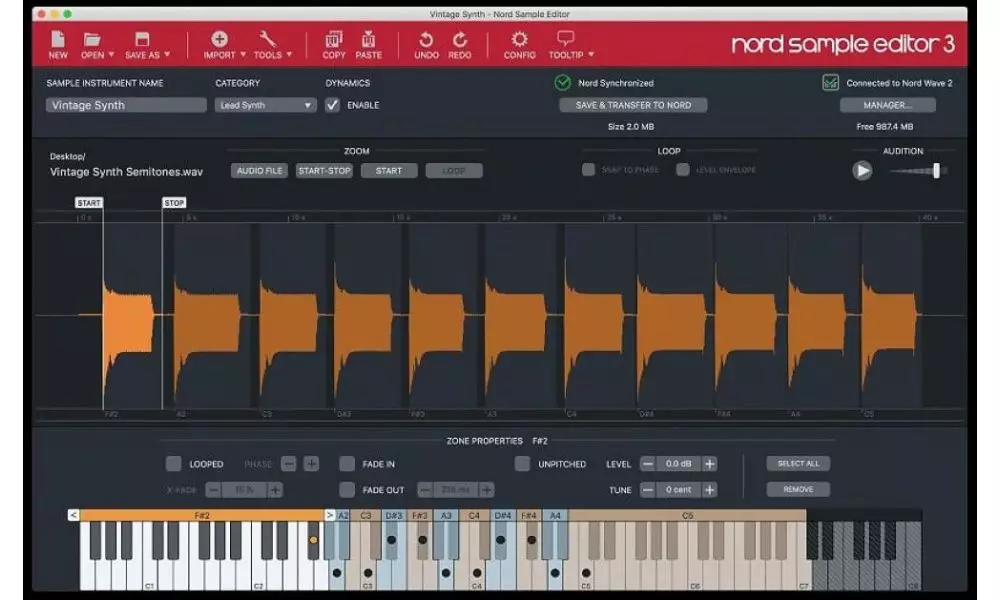Decrease Tune with minus button
This screenshot has height=600, width=1000.
(647, 490)
